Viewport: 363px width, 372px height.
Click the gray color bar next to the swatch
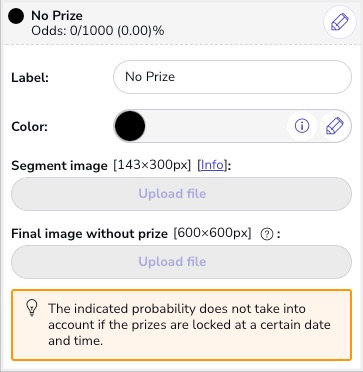pyautogui.click(x=216, y=126)
